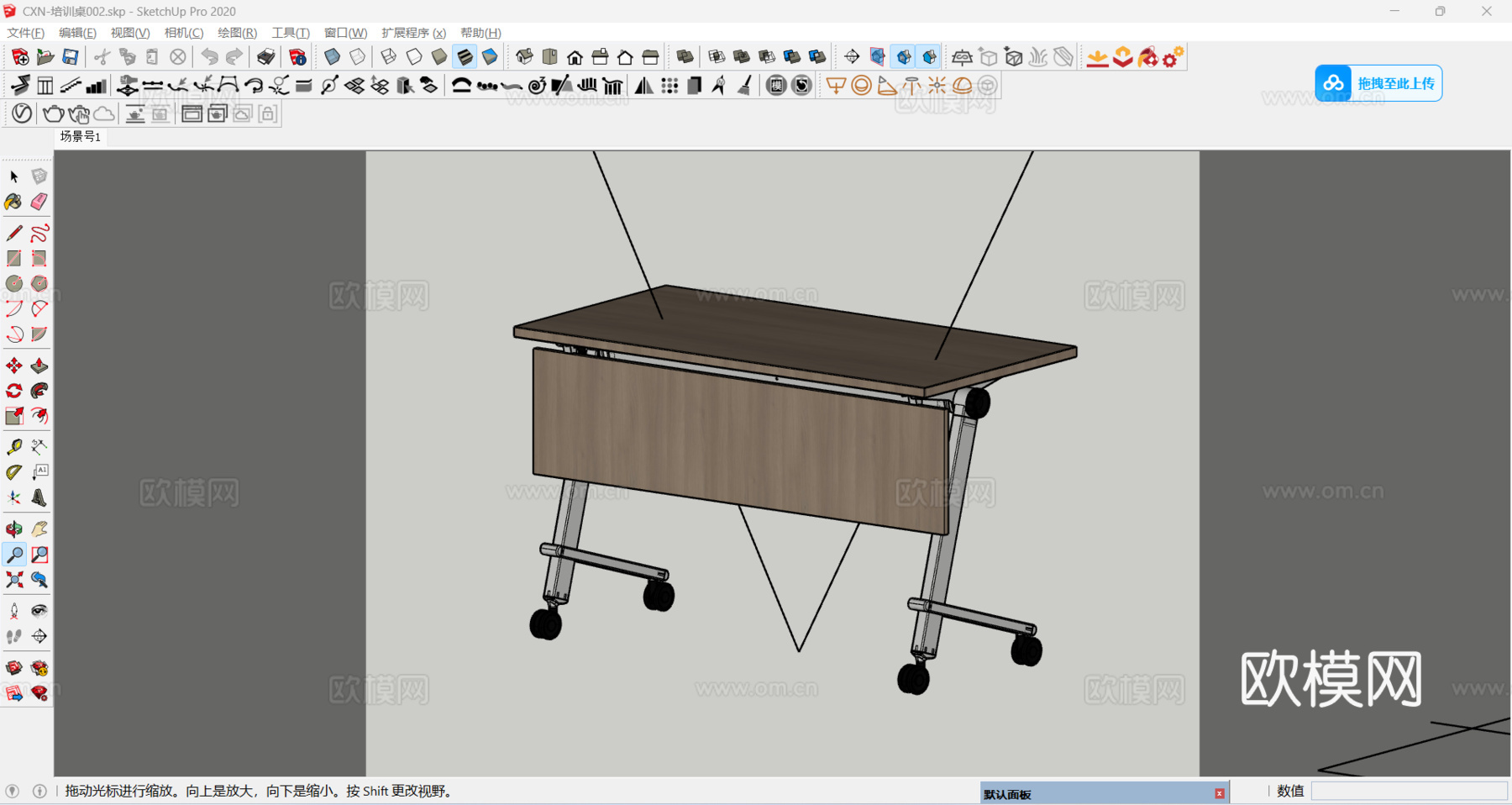Screen dimensions: 1512x805
Task: Click the Undo arrow icon
Action: pos(209,57)
